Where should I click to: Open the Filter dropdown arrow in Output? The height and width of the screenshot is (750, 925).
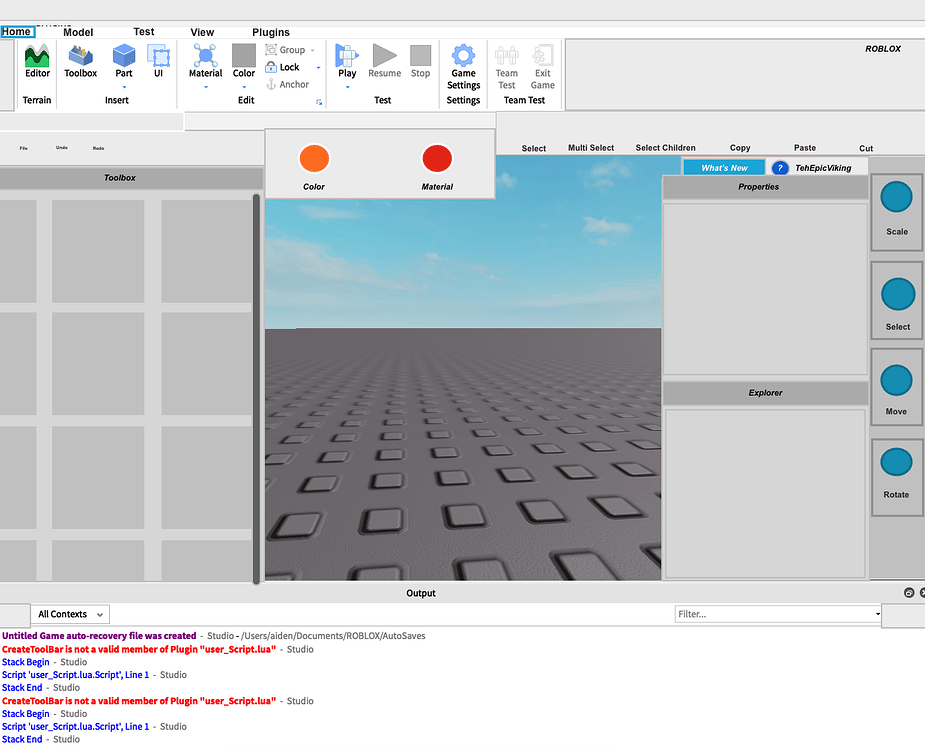point(877,614)
